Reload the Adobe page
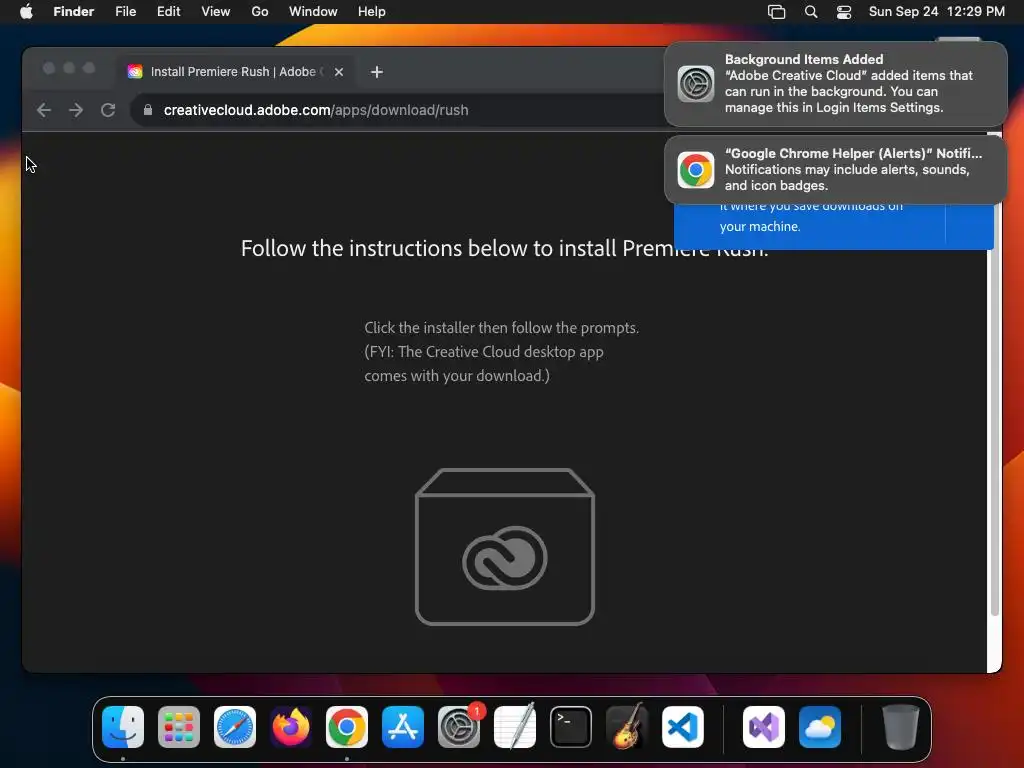1024x768 pixels. [x=108, y=110]
